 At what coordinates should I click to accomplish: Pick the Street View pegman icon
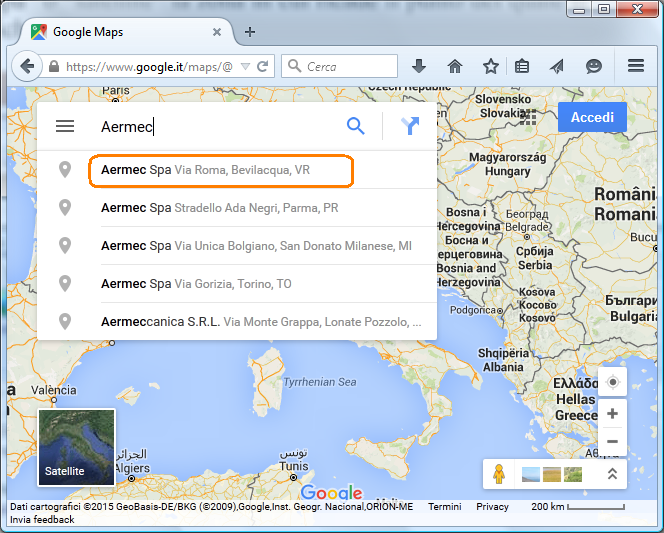(499, 474)
